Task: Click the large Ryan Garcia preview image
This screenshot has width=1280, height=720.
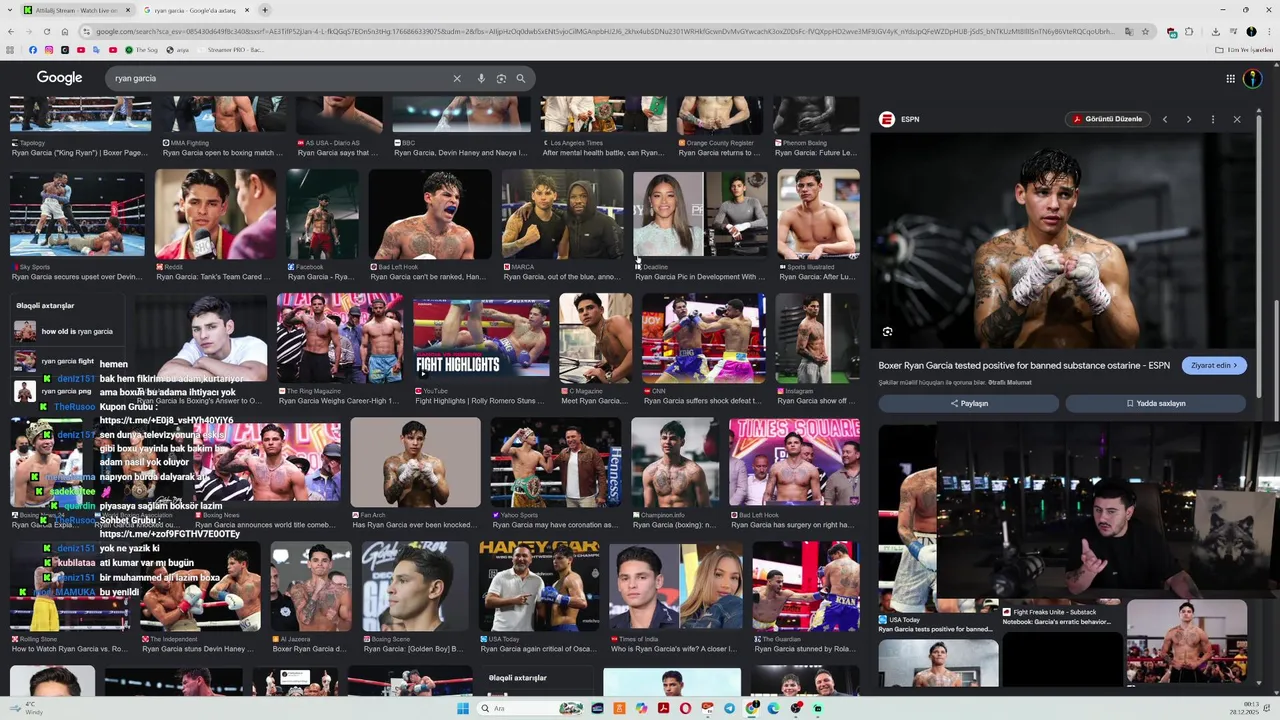Action: click(x=1062, y=241)
